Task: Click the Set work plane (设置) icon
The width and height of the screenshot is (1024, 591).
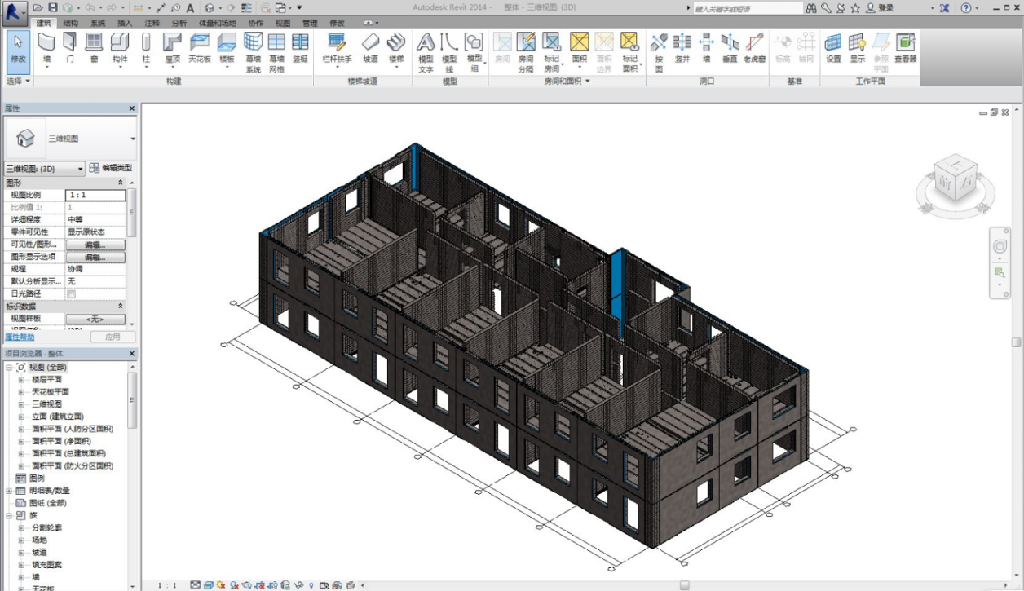Action: tap(833, 48)
